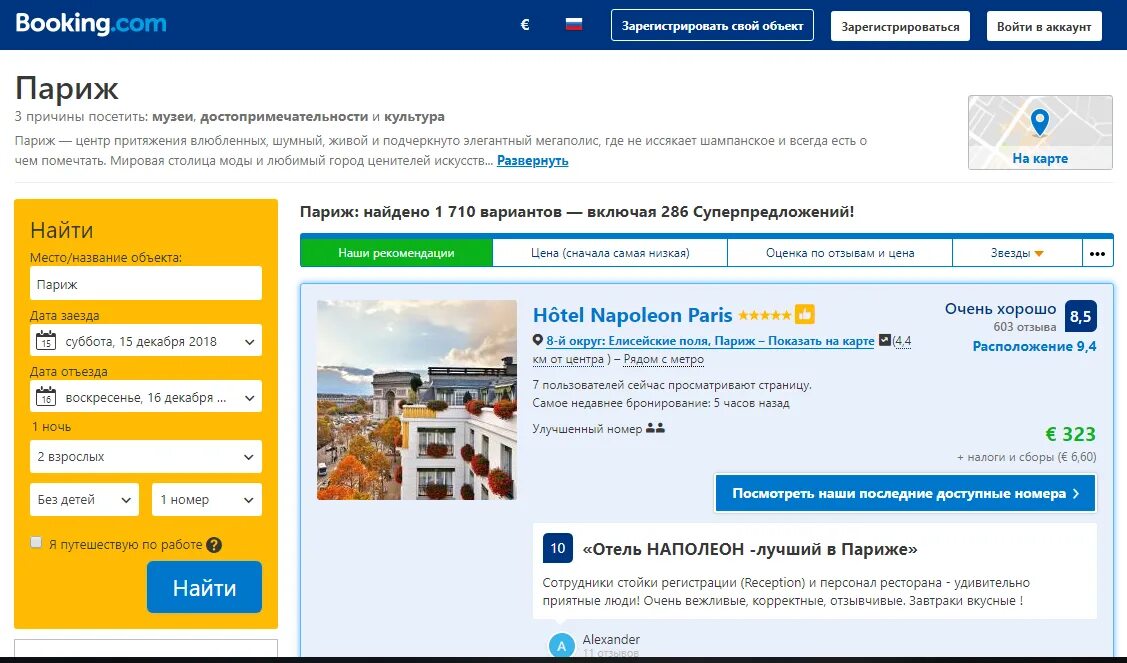Click the 'Зарегистрироваться' button
This screenshot has height=663, width=1127.
click(900, 26)
